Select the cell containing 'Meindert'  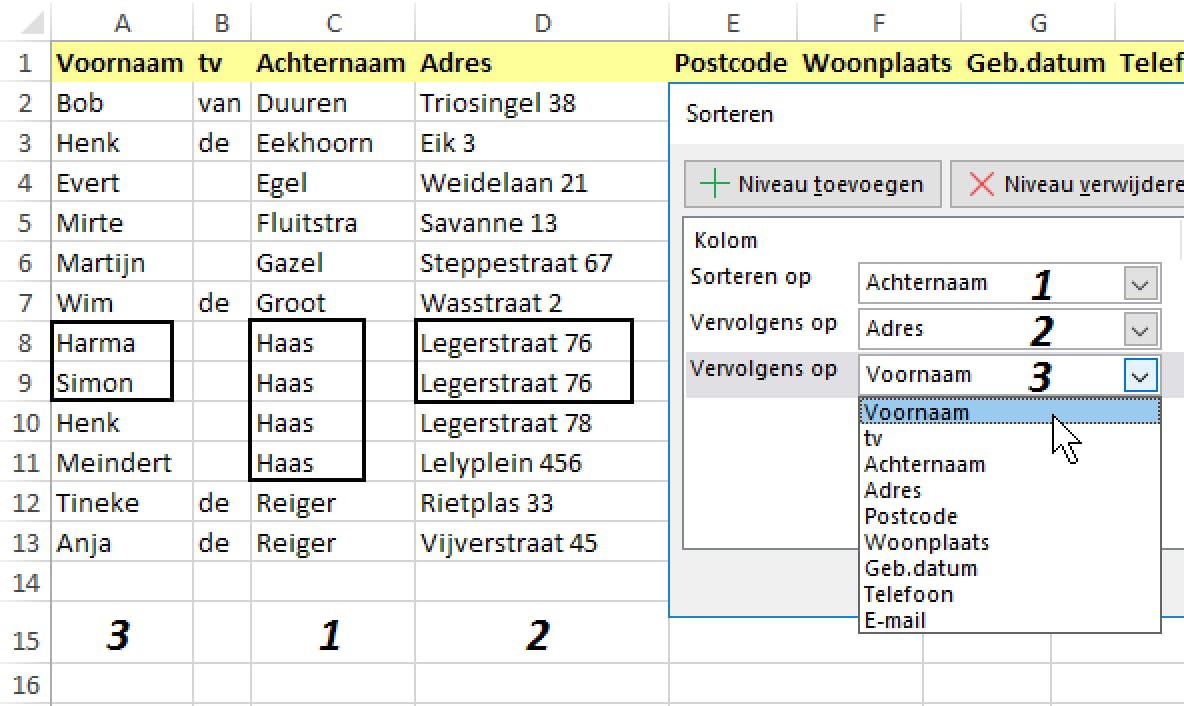(114, 463)
